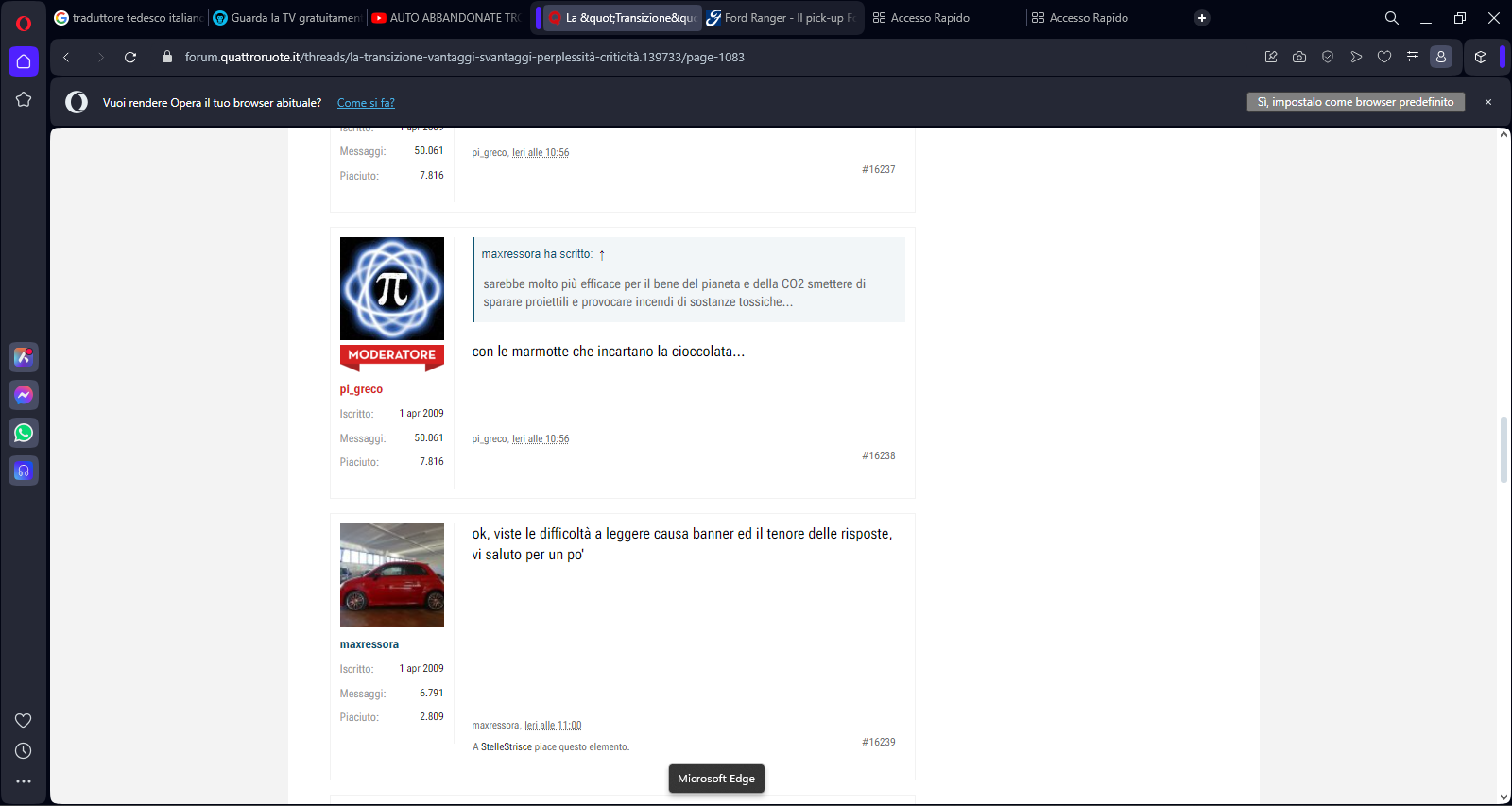Open Messenger in the Opera sidebar
This screenshot has width=1512, height=806.
(x=24, y=395)
